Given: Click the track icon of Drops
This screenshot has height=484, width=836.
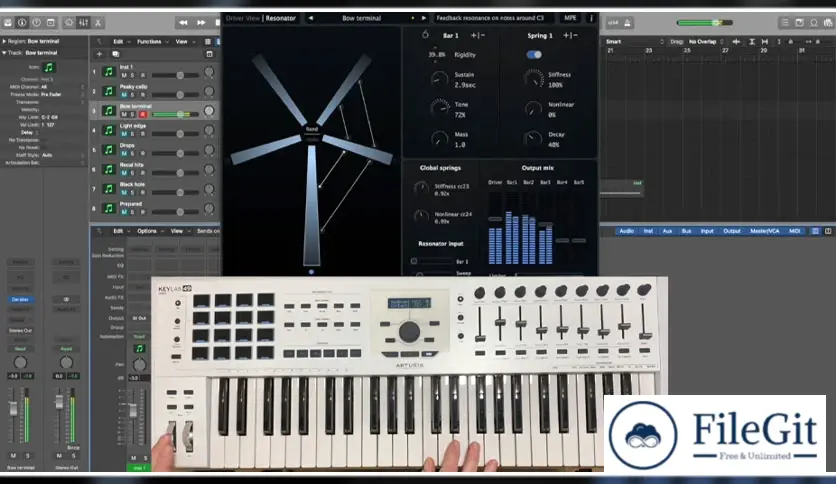Looking at the screenshot, I should tap(109, 150).
